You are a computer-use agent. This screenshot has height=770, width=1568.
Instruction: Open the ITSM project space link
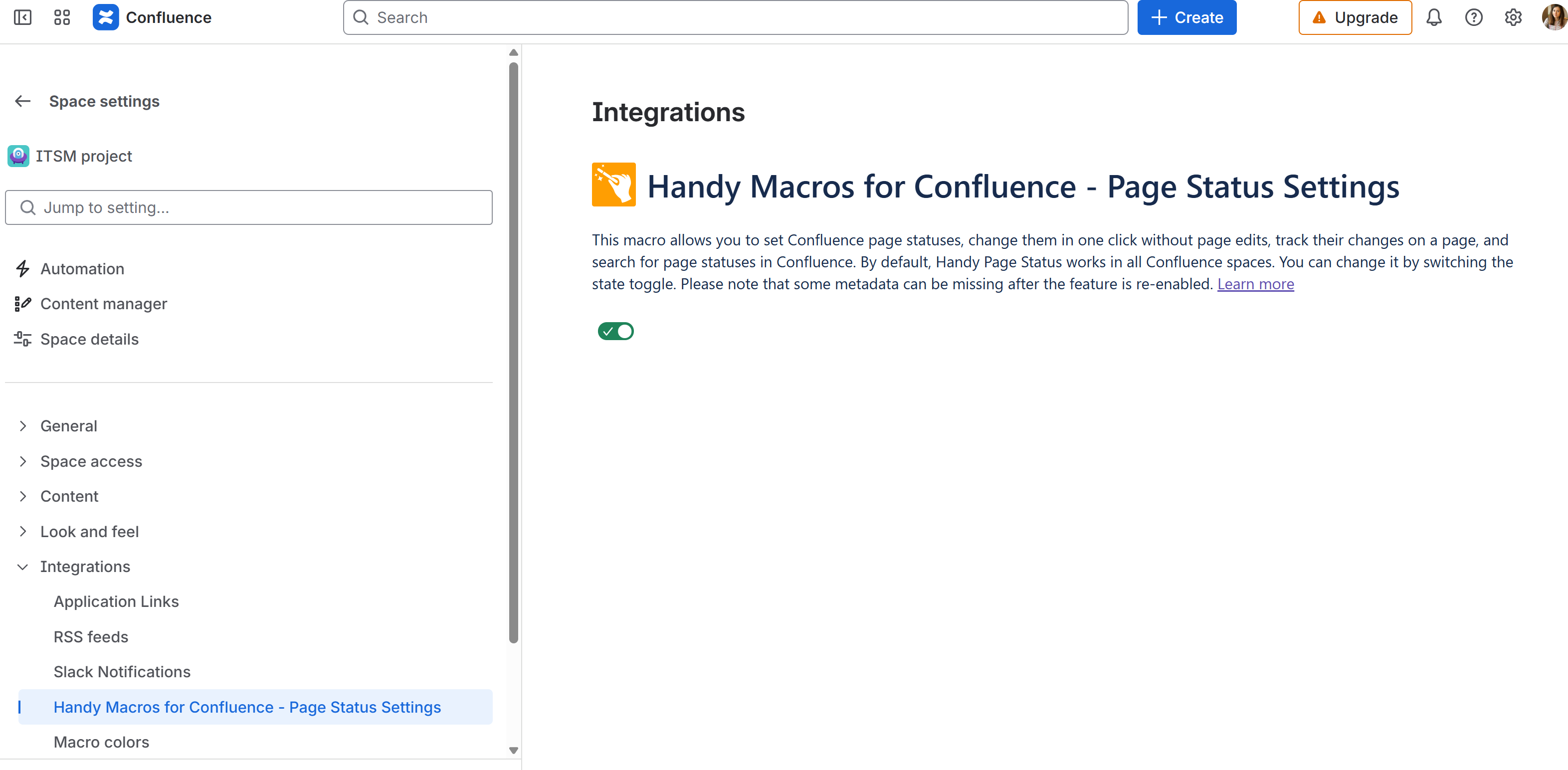pyautogui.click(x=83, y=156)
